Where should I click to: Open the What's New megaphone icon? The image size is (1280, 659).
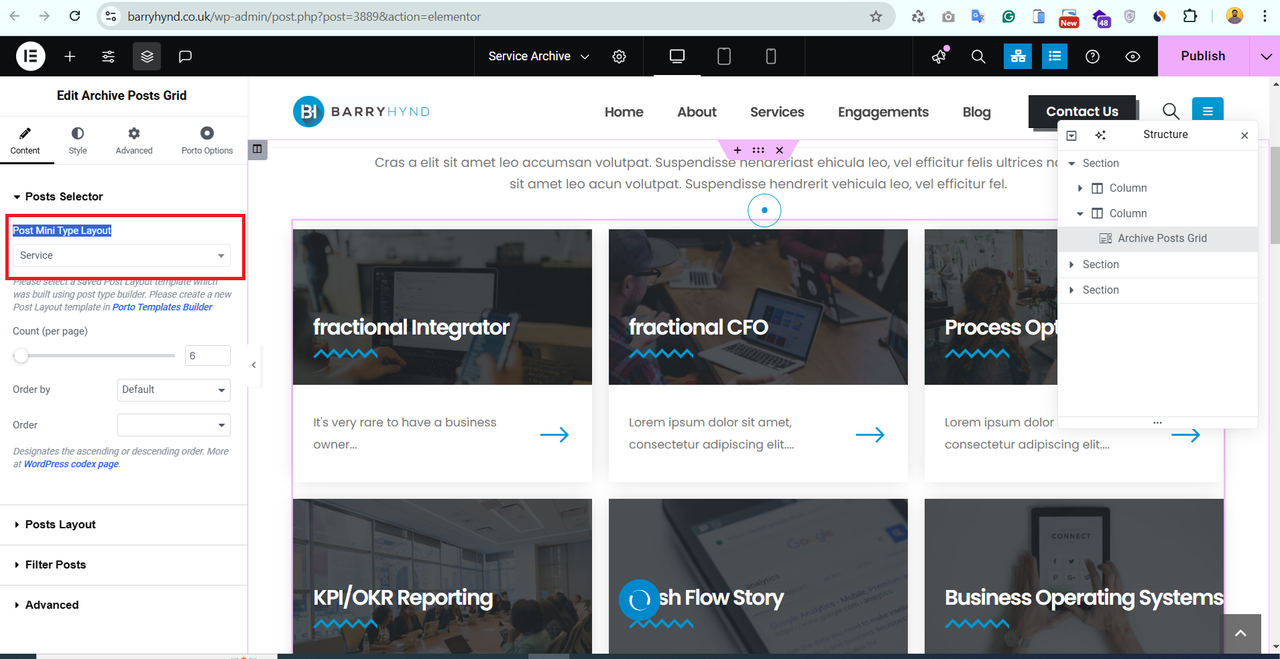938,57
